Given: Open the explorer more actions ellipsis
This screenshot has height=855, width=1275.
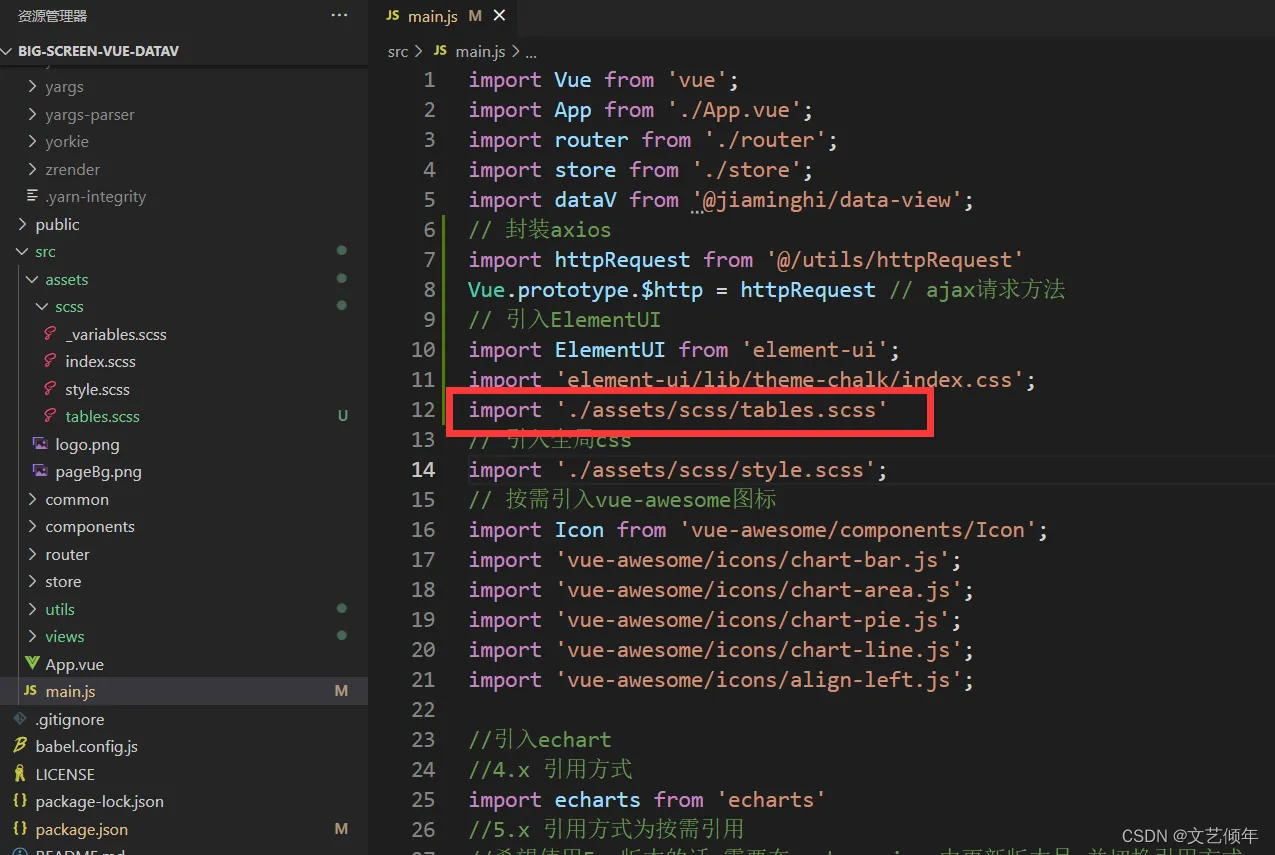Looking at the screenshot, I should 340,16.
